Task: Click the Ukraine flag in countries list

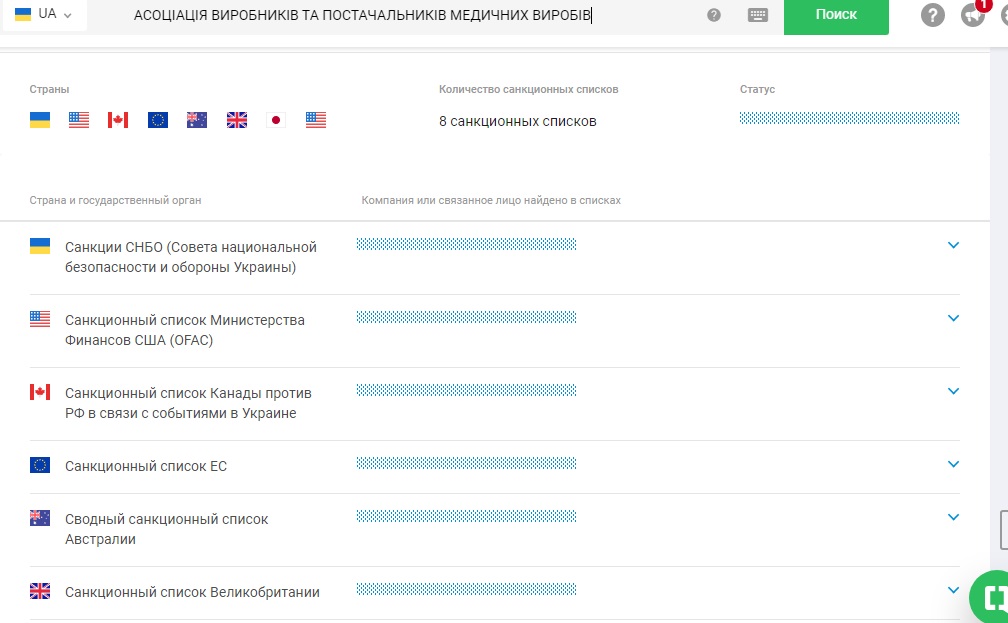Action: [40, 120]
